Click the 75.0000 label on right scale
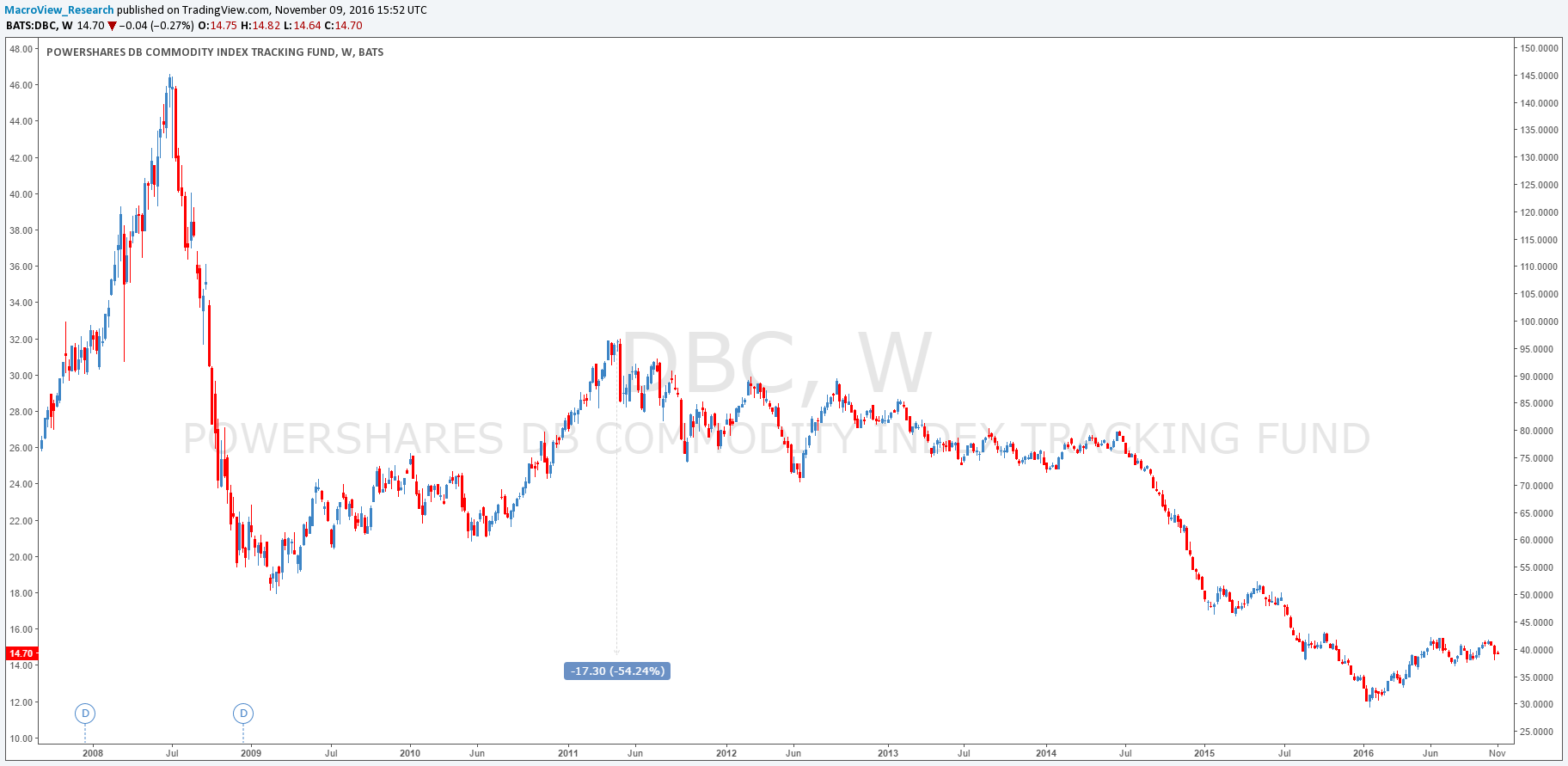1568x766 pixels. pos(1539,458)
